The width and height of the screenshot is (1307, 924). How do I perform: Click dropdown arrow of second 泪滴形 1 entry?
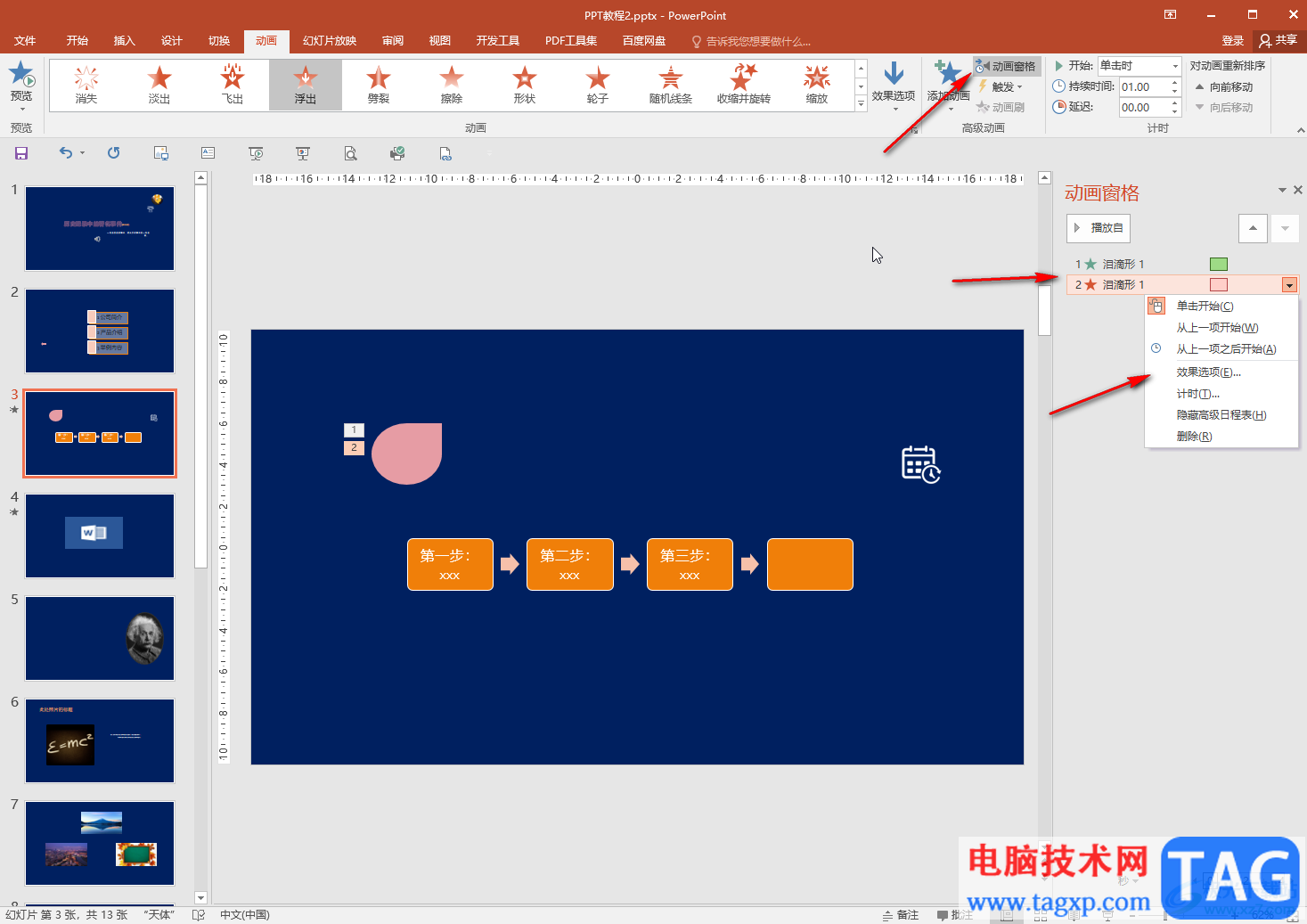(1289, 285)
